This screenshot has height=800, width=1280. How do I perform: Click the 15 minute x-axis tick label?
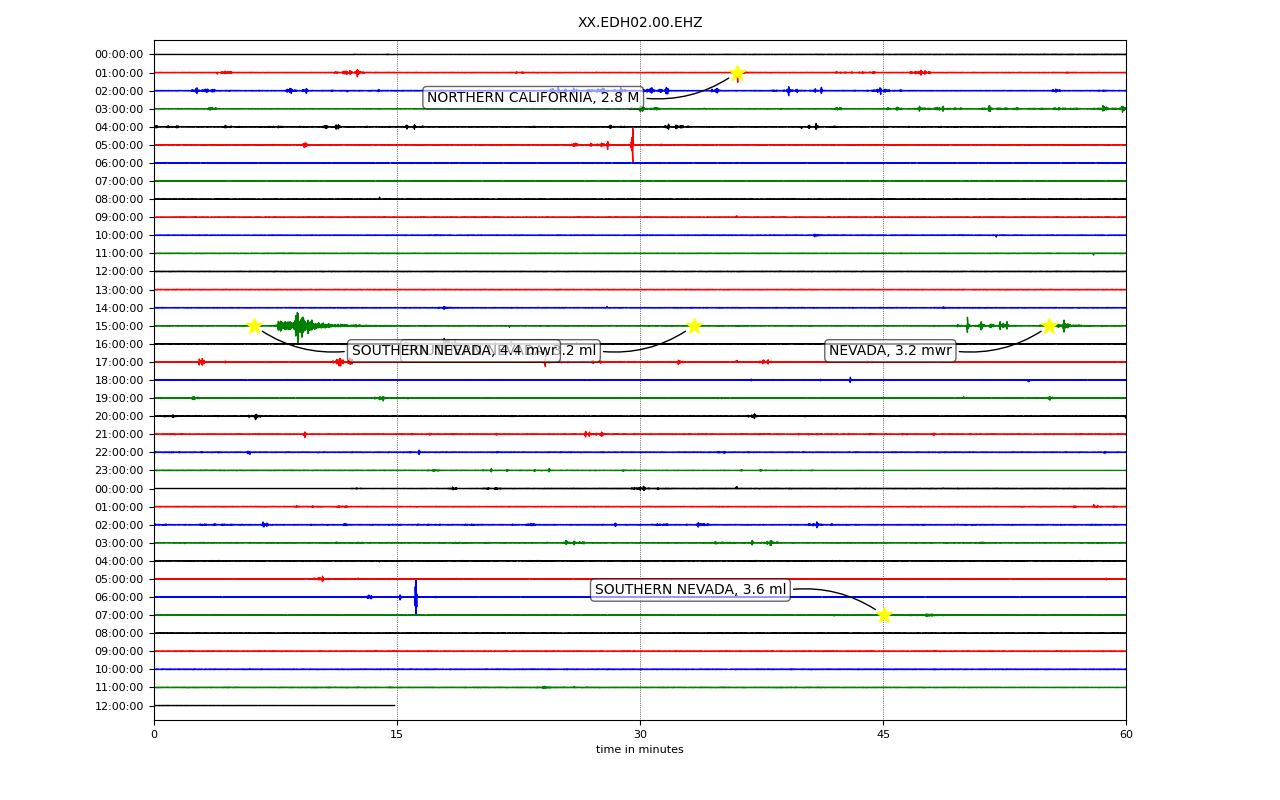click(x=397, y=735)
